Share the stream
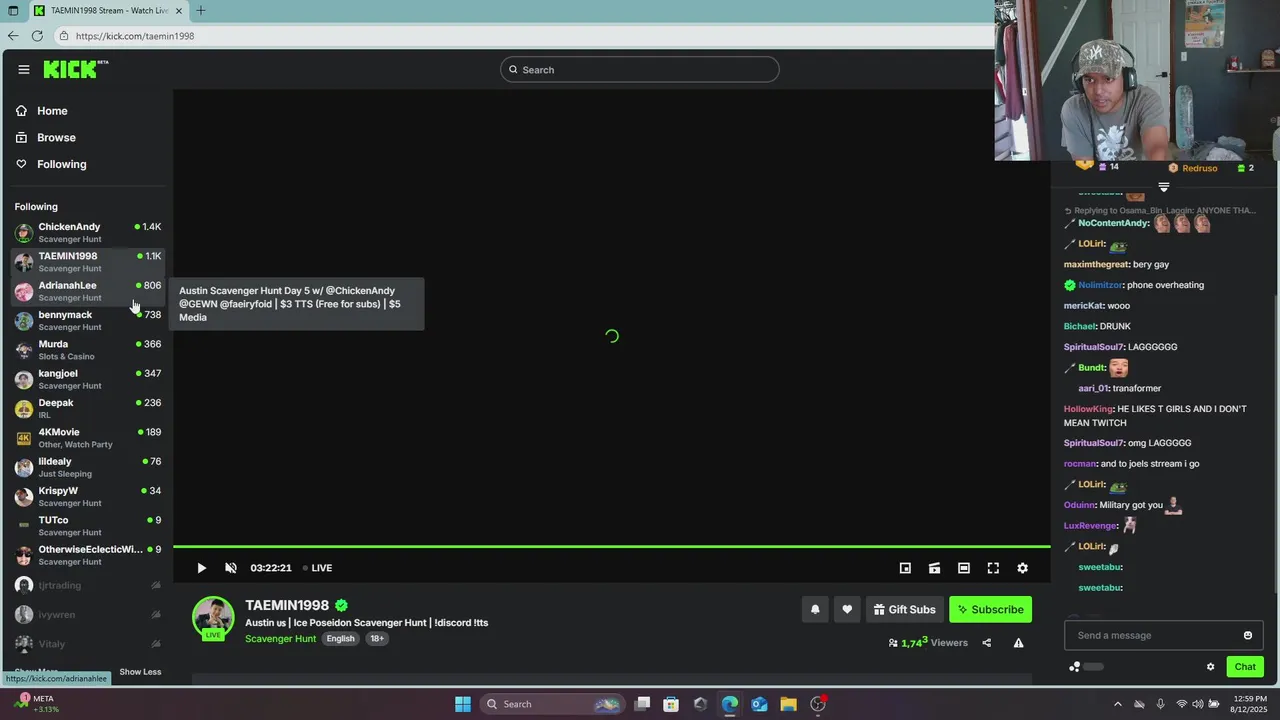 [x=986, y=643]
